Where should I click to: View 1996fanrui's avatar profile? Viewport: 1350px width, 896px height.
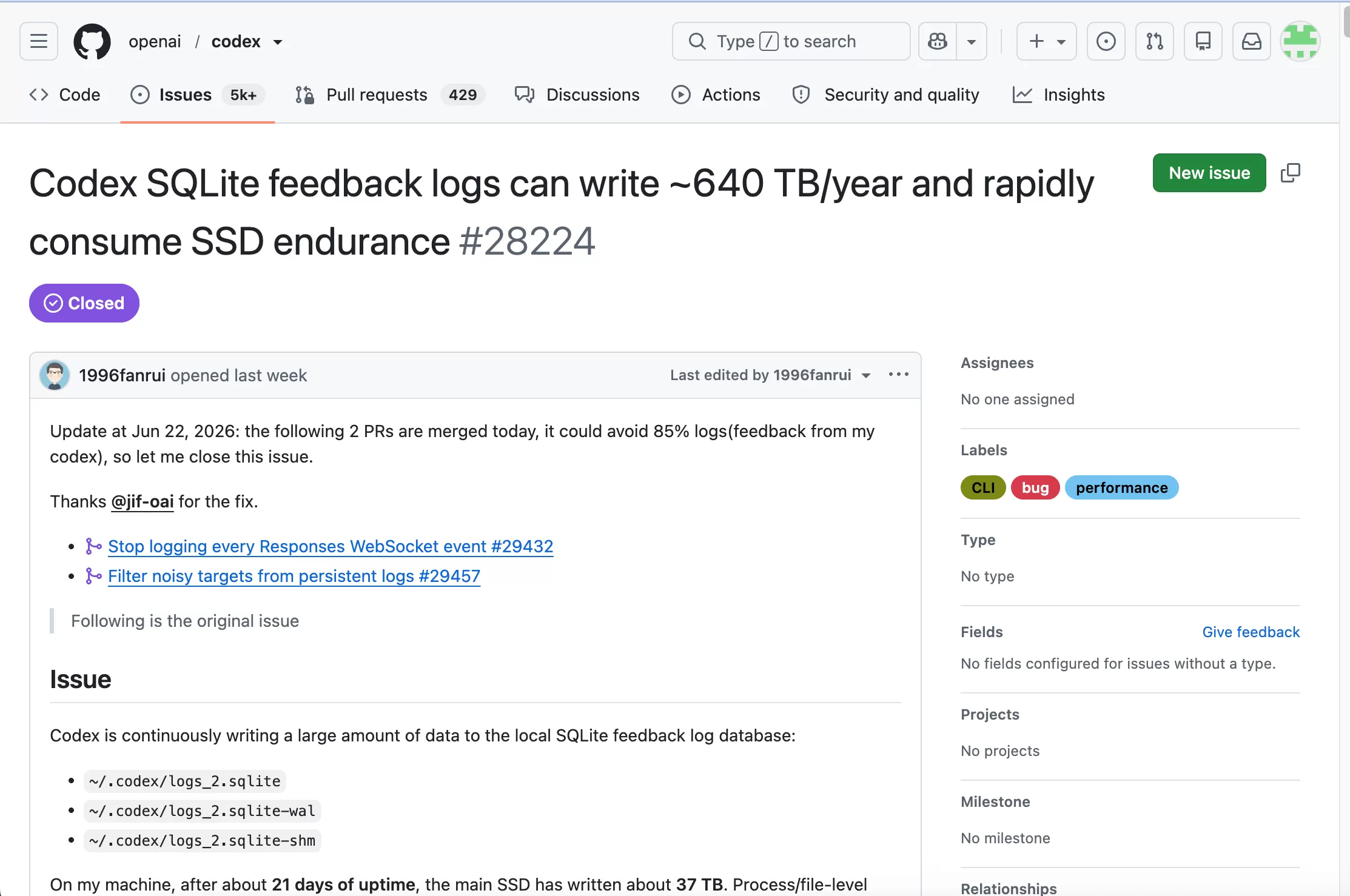click(x=55, y=375)
